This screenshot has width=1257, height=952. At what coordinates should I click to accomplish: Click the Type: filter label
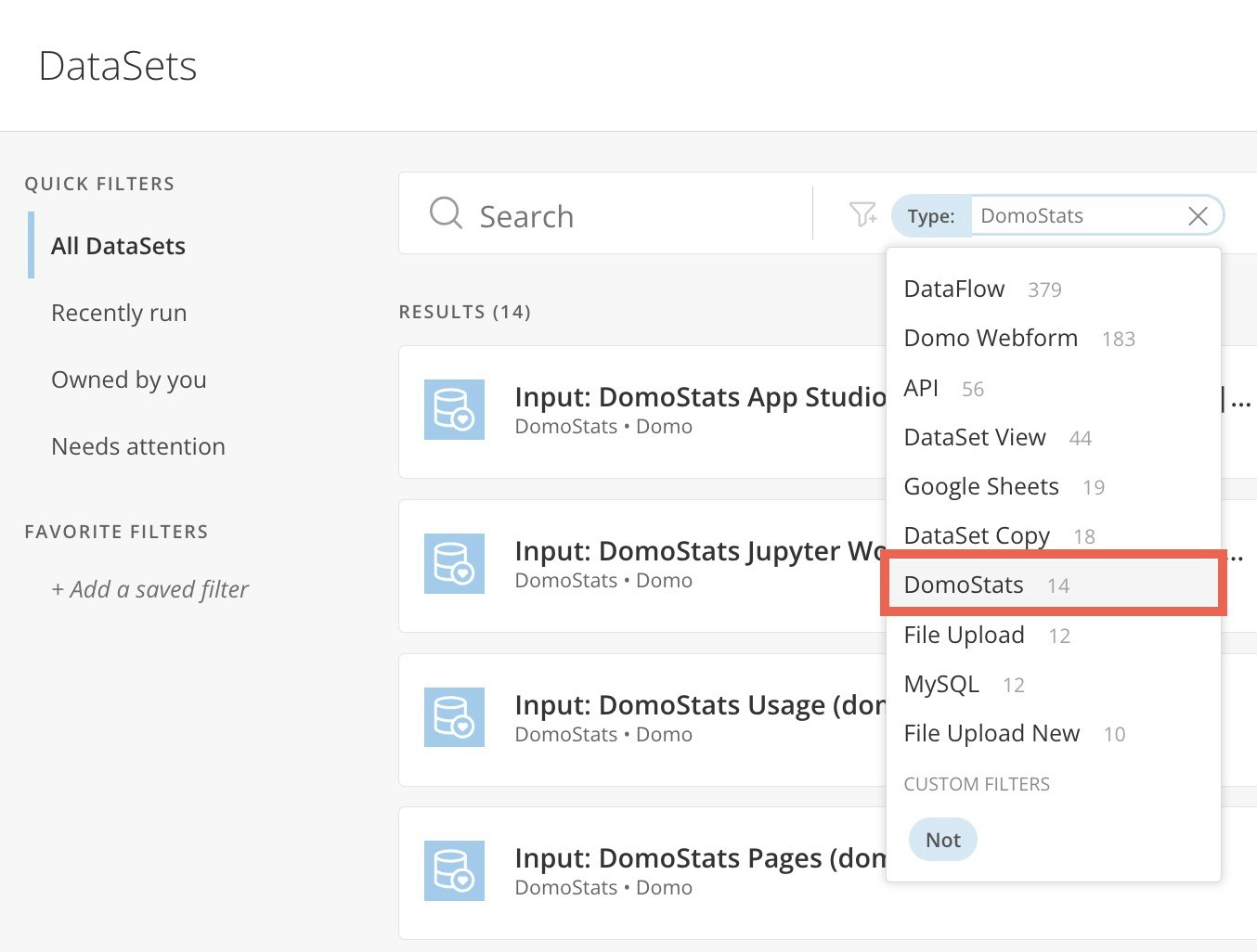click(x=931, y=216)
